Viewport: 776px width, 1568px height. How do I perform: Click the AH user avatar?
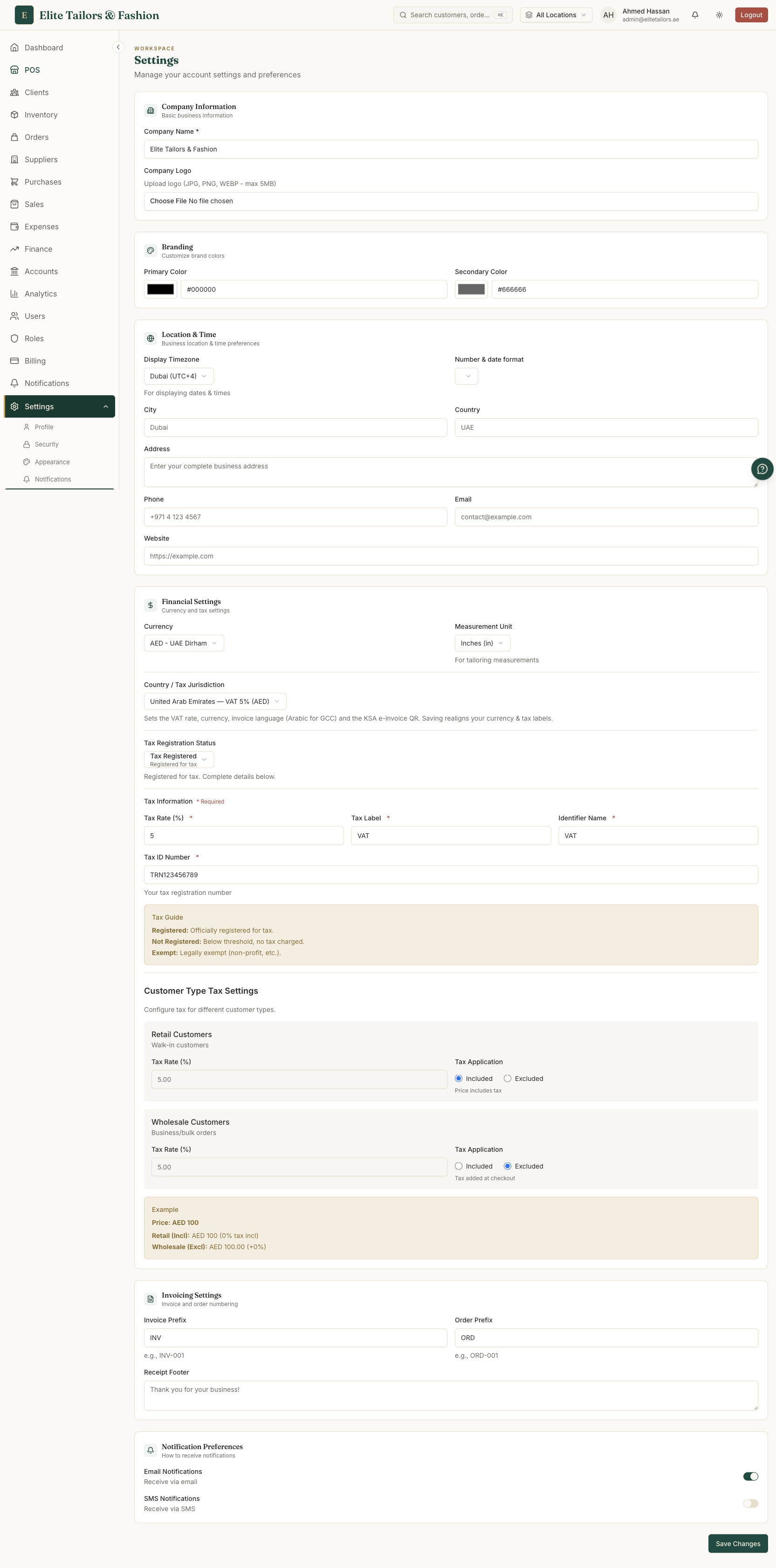pyautogui.click(x=608, y=14)
